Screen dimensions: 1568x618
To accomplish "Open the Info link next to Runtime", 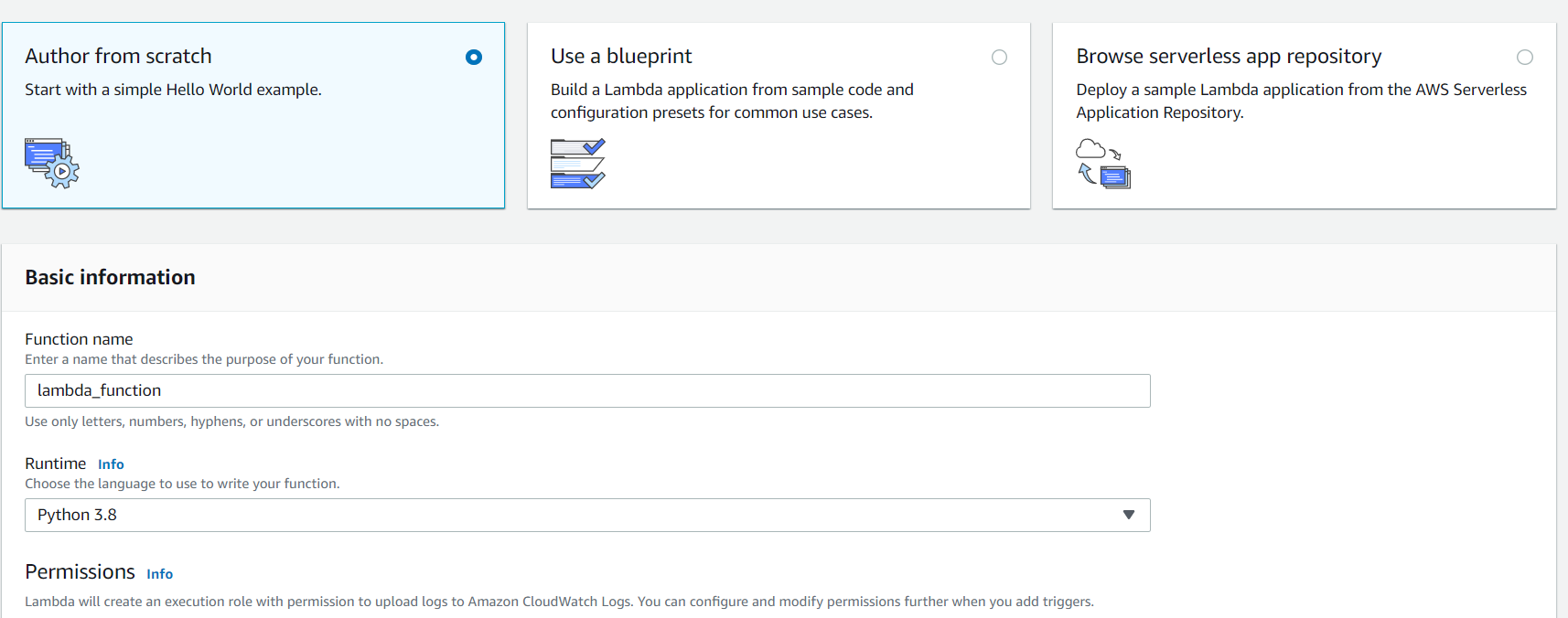I will (x=111, y=464).
